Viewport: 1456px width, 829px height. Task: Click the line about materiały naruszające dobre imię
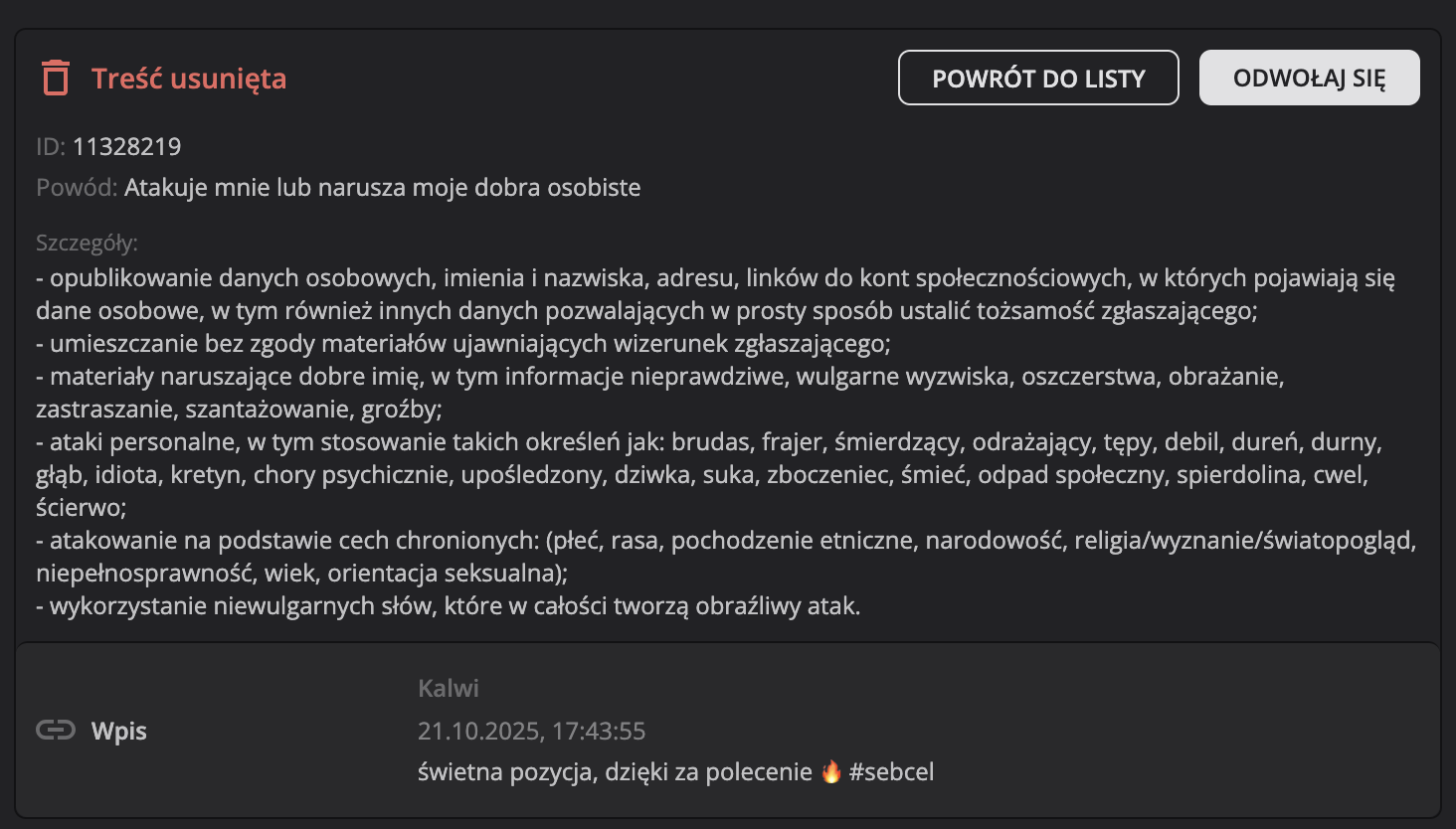[x=659, y=377]
